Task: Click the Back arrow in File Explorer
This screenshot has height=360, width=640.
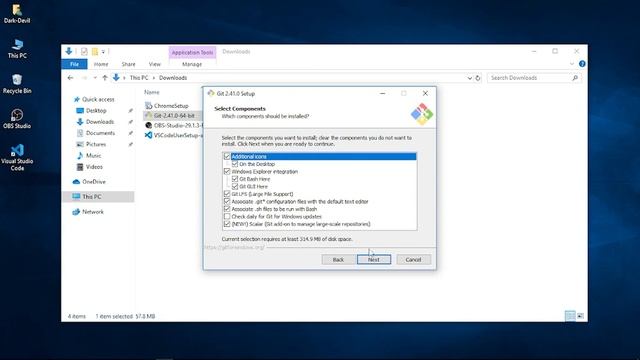Action: tap(70, 78)
